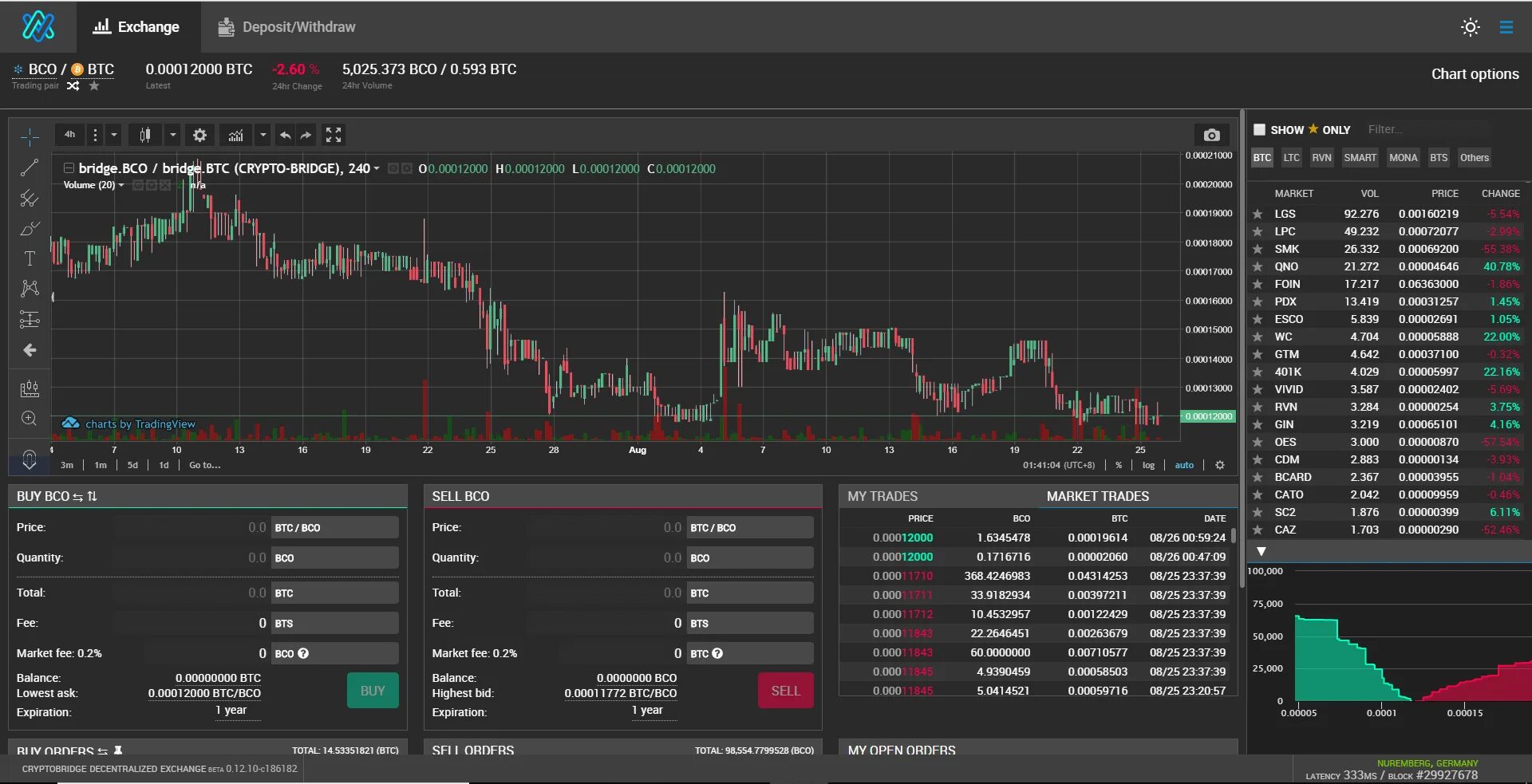The height and width of the screenshot is (784, 1532).
Task: Toggle log scale on chart
Action: pyautogui.click(x=1148, y=465)
